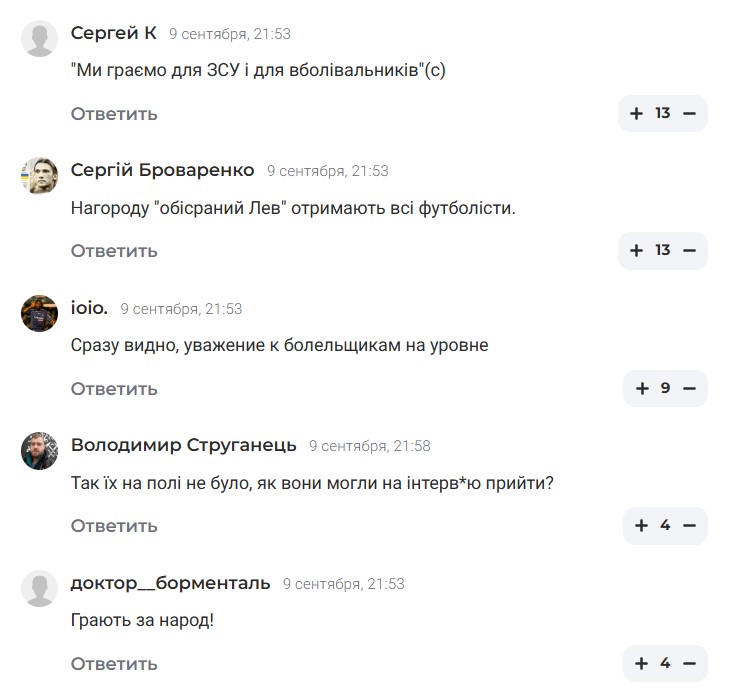Upvote ioio.'s comment with plus
733x695 pixels.
pos(642,388)
